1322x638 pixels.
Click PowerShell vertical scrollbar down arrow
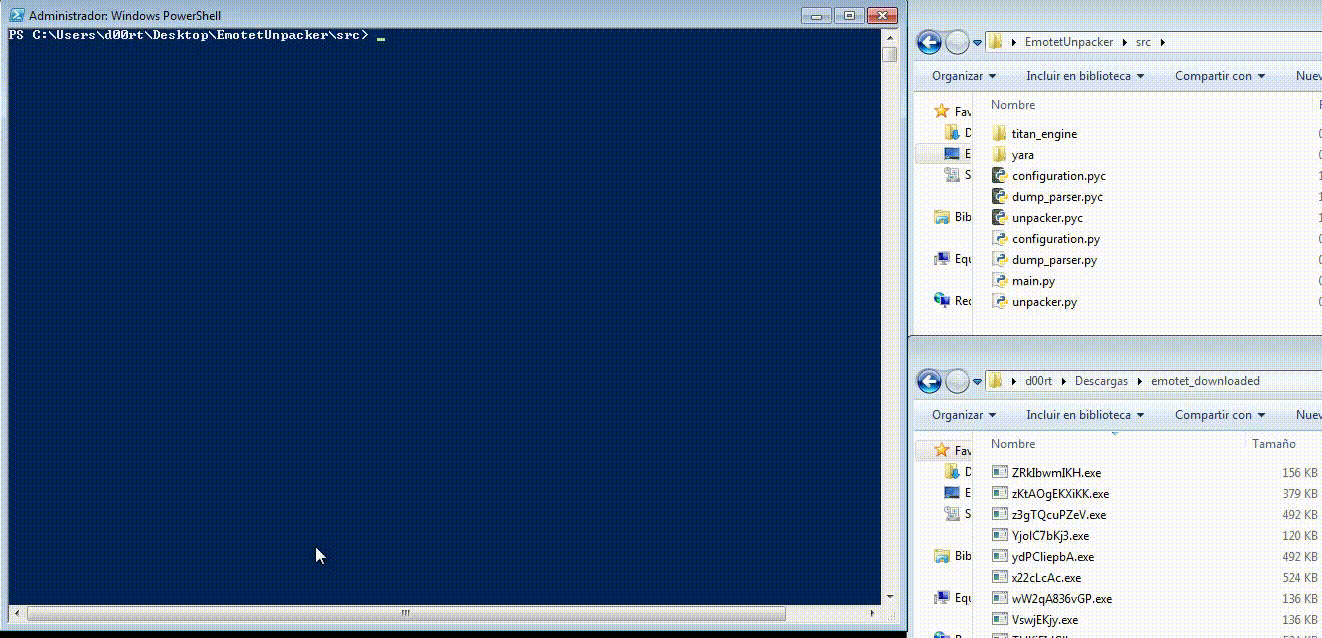pyautogui.click(x=889, y=597)
